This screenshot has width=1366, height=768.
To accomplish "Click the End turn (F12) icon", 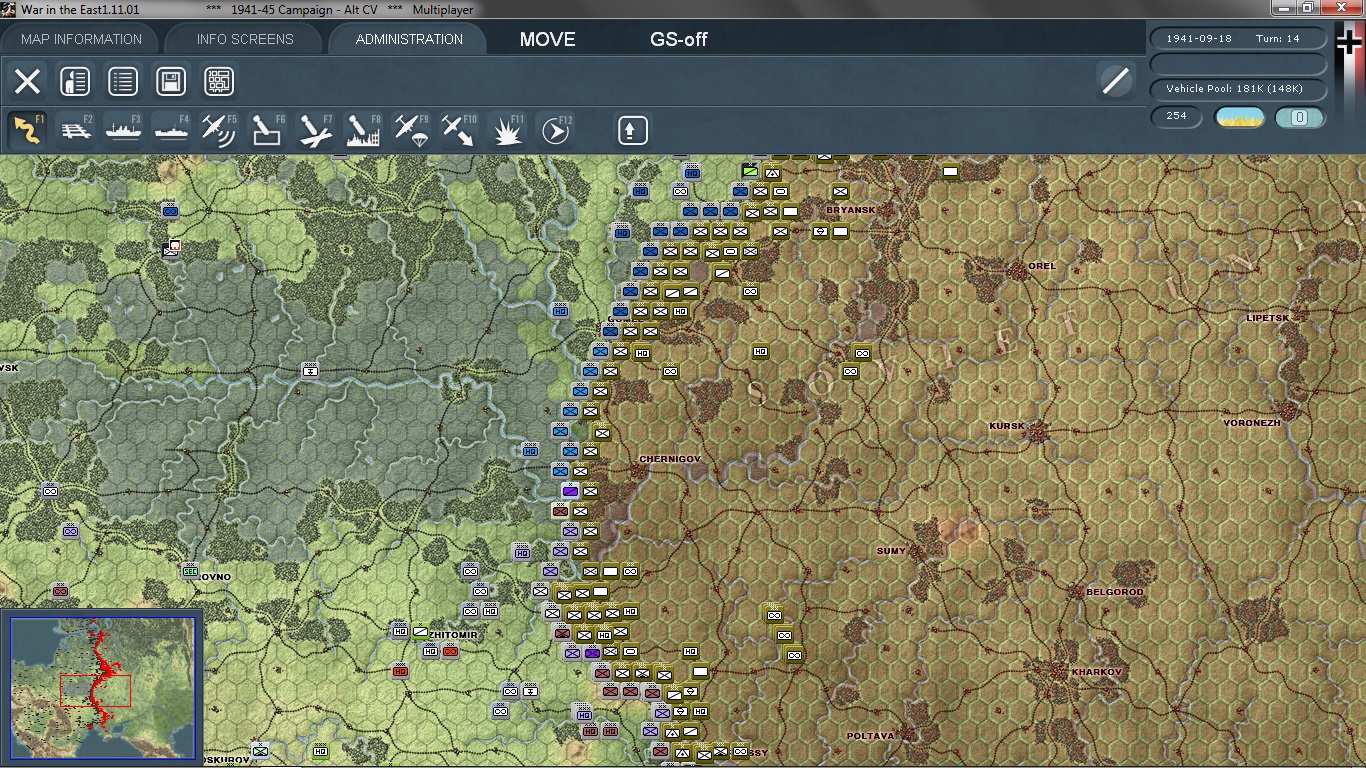I will (x=556, y=130).
